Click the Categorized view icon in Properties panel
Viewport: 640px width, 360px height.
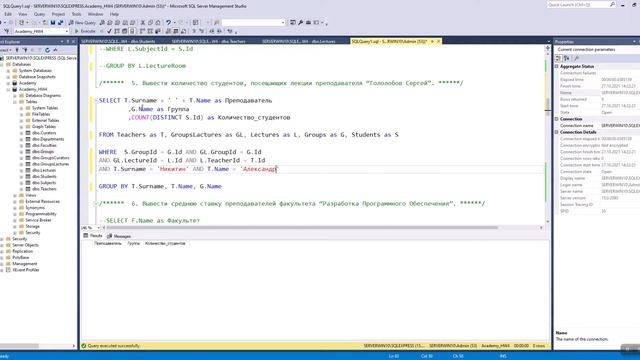(559, 58)
